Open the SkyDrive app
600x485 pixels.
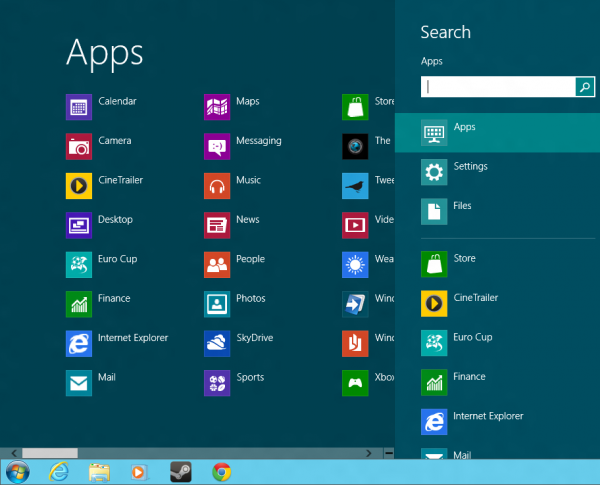(x=217, y=344)
